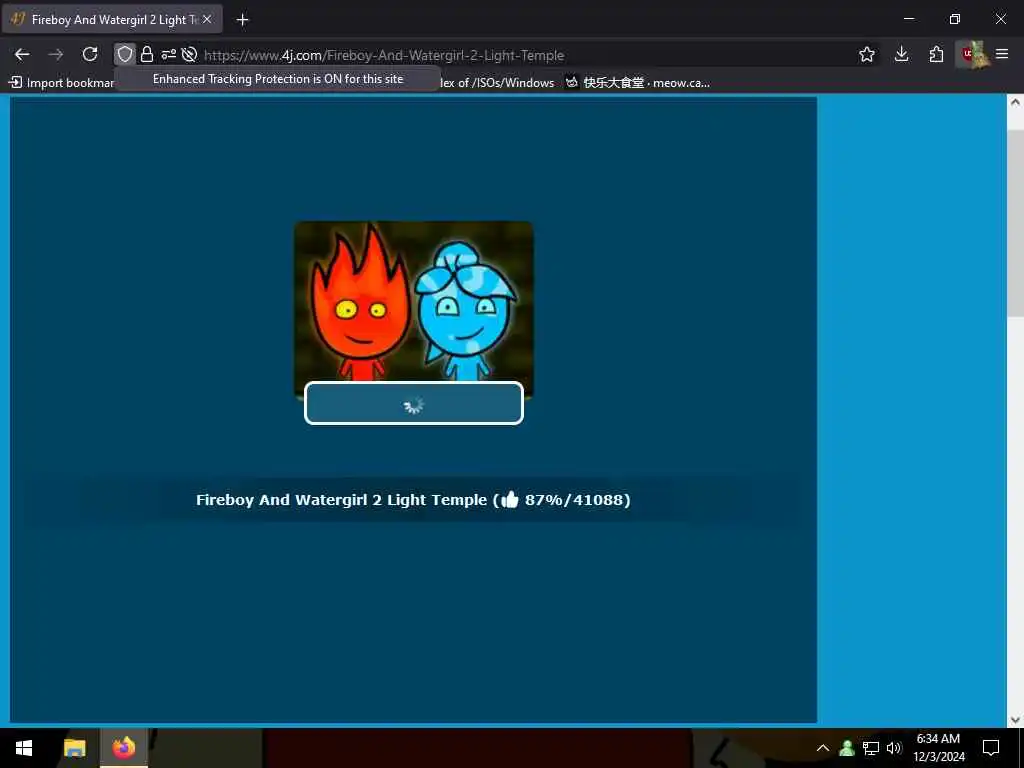This screenshot has height=768, width=1024.
Task: Click the page scrollbar up arrow
Action: pos(1015,102)
